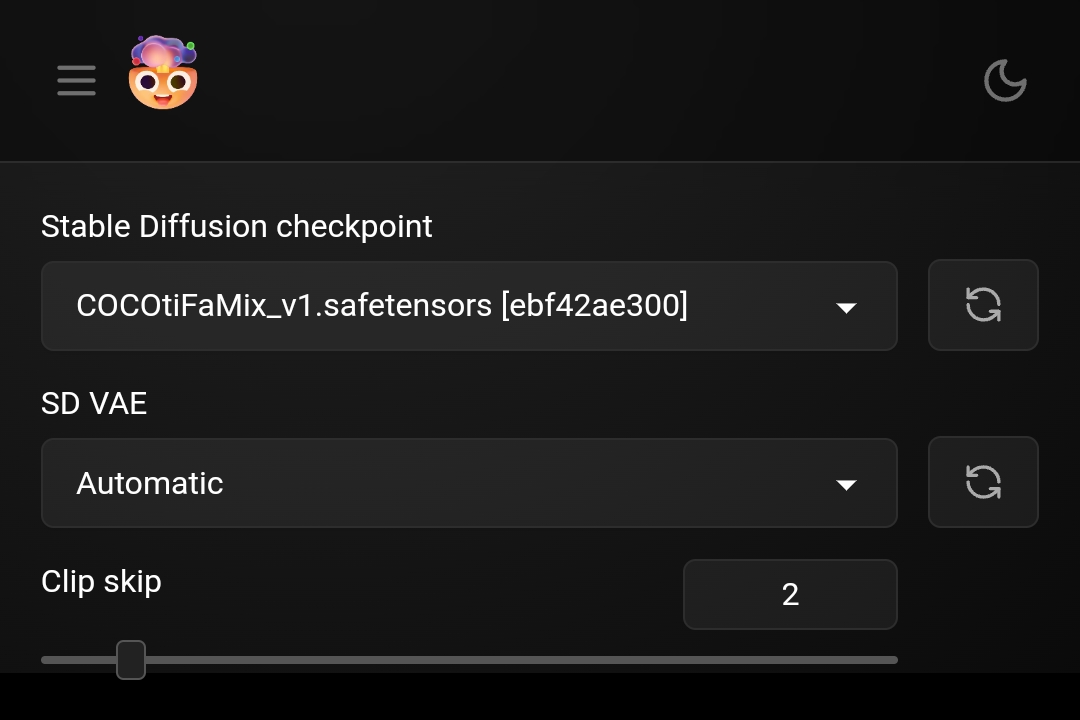
Task: Click the reload icon beside the checkpoint selector
Action: (983, 305)
